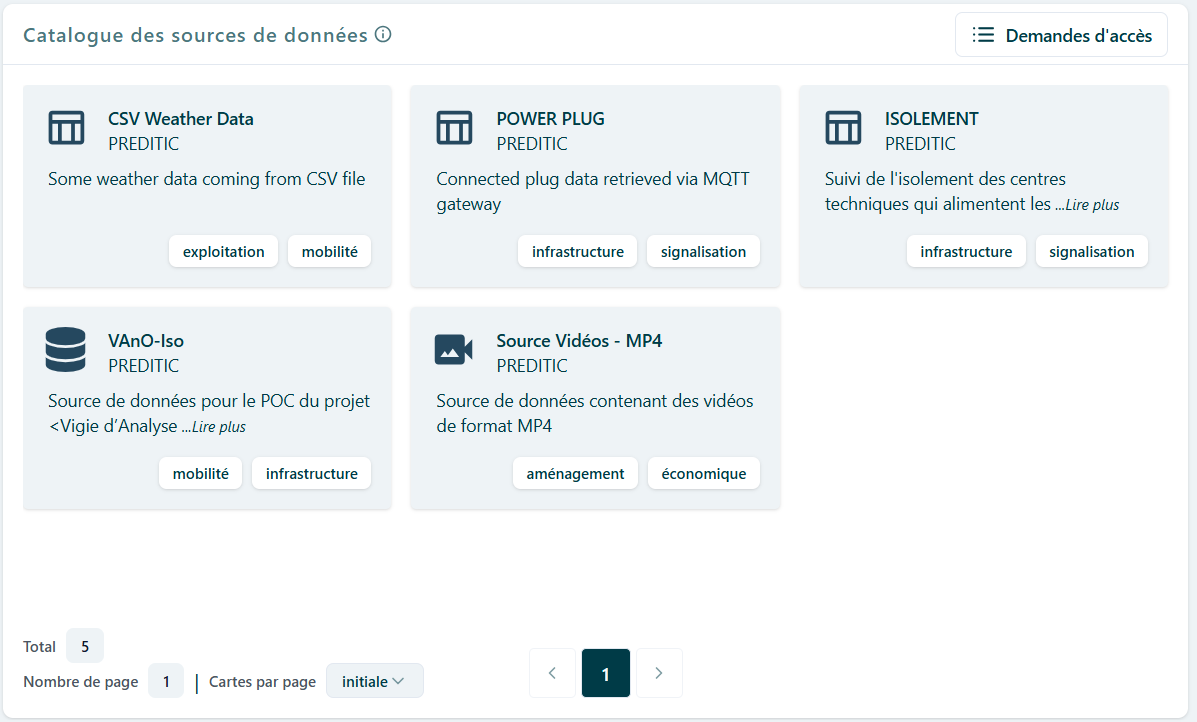
Task: Click the 'Nombre de page' label
Action: pyautogui.click(x=81, y=682)
